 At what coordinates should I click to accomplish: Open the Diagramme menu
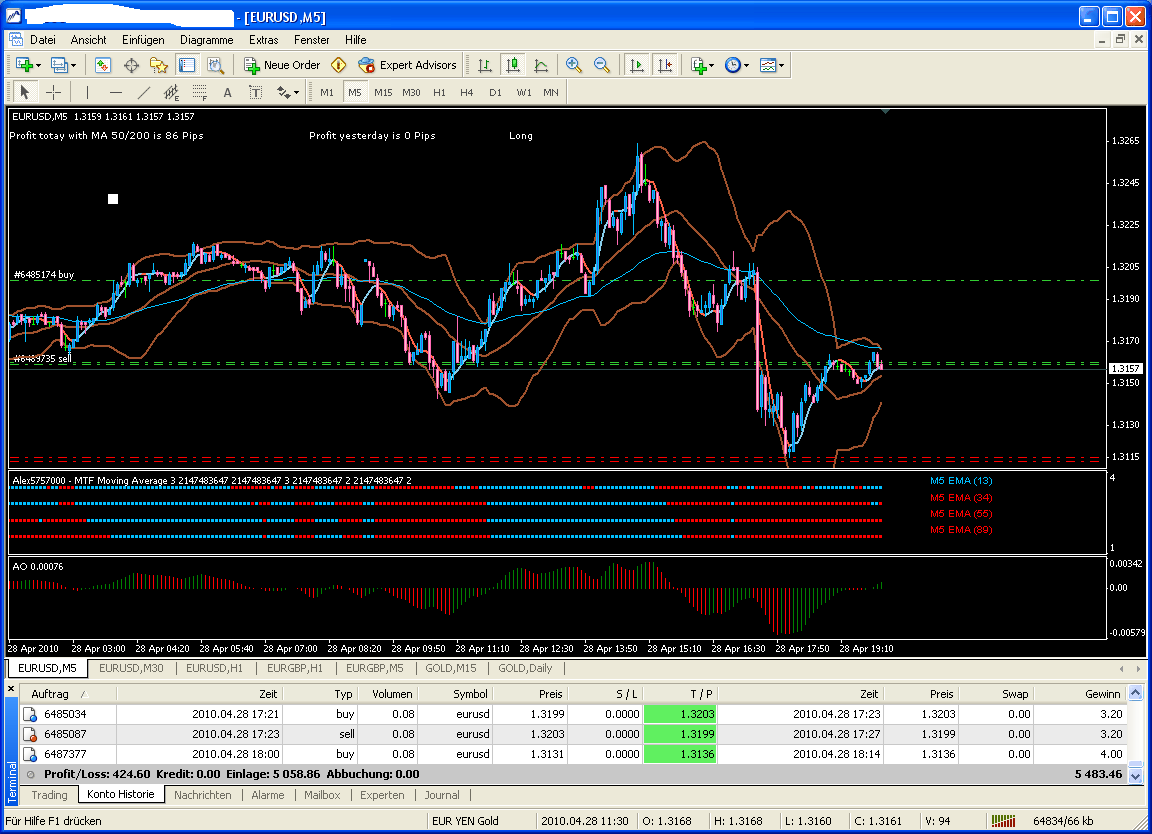tap(206, 40)
